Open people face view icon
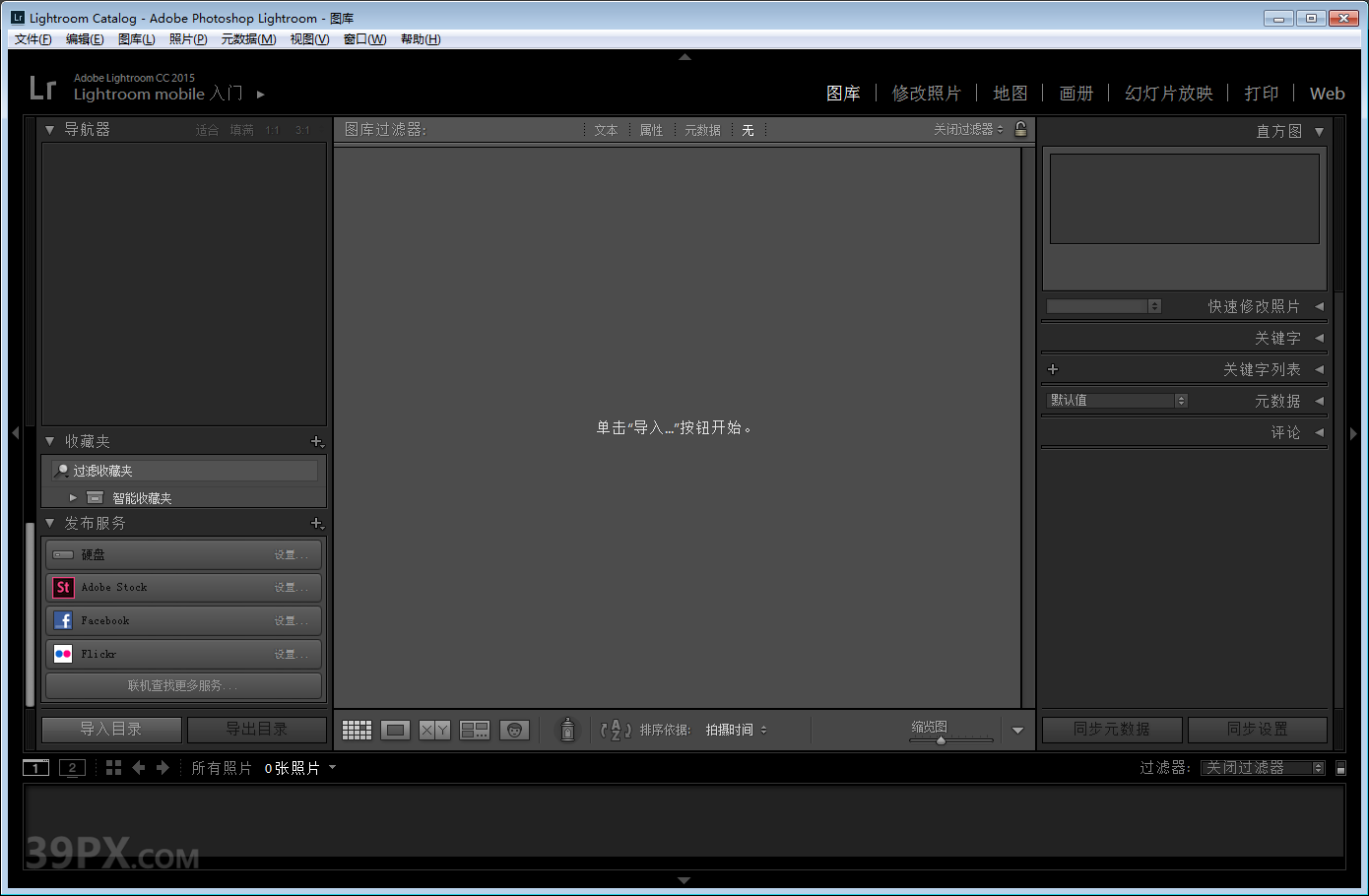Image resolution: width=1369 pixels, height=896 pixels. (x=514, y=730)
